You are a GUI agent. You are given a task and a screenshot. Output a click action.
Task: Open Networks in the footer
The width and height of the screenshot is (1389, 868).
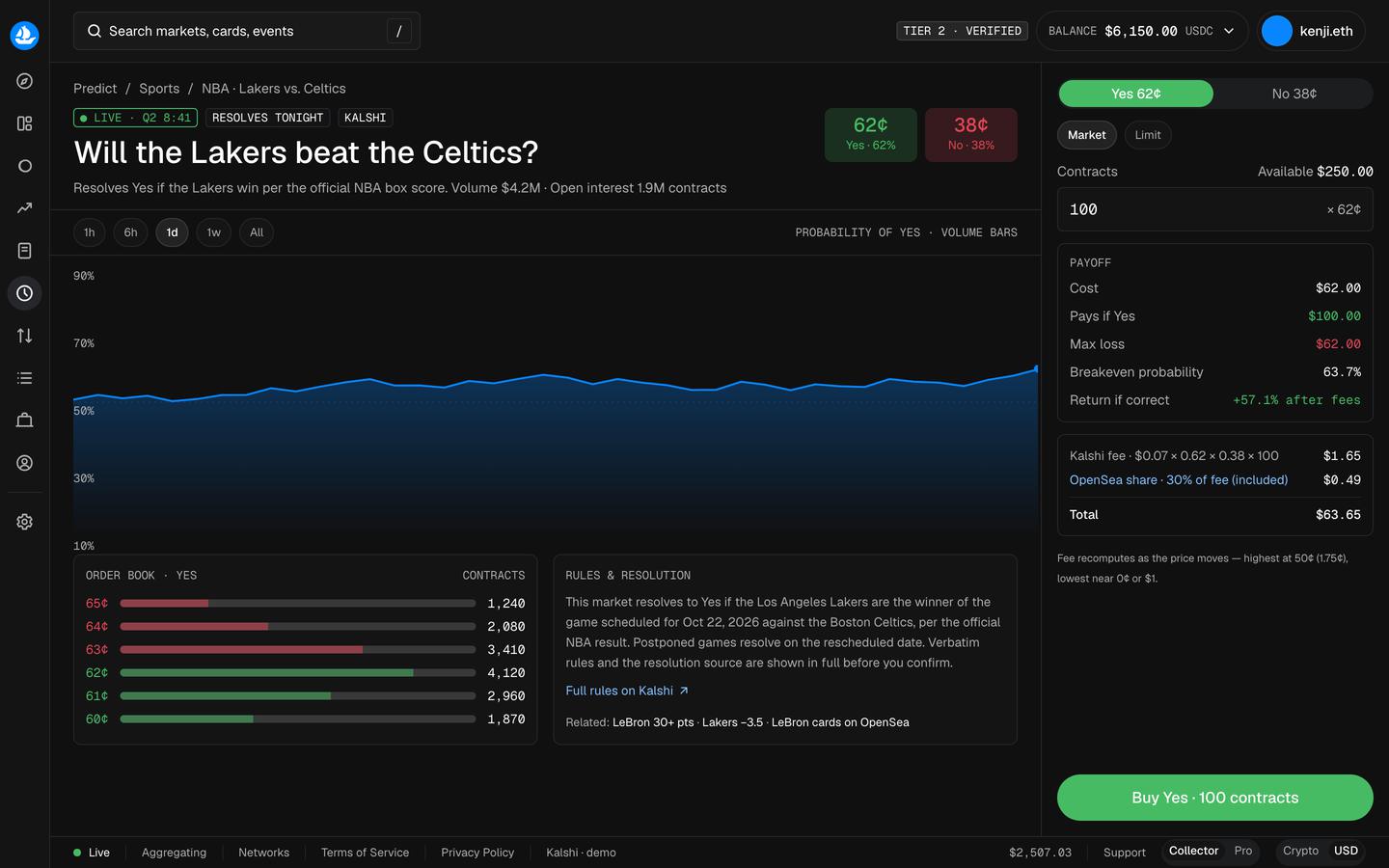(263, 853)
